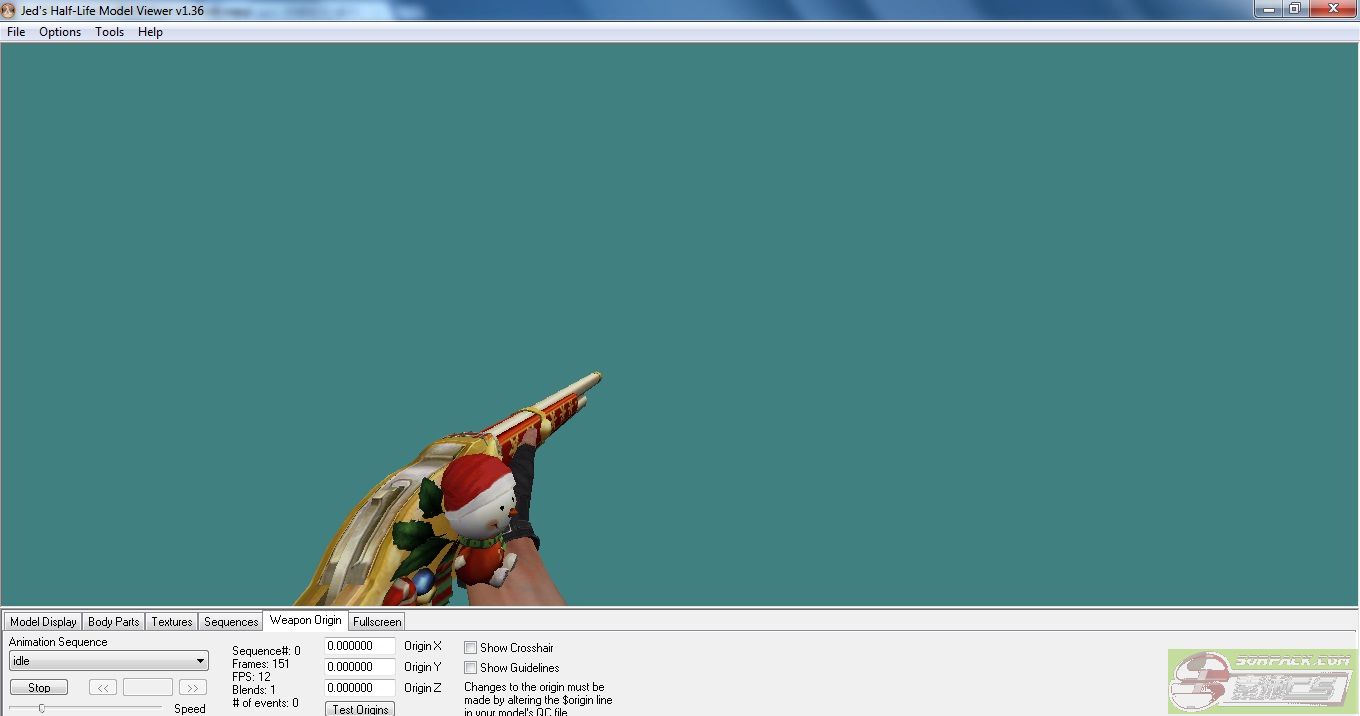Open the Help menu

(150, 32)
